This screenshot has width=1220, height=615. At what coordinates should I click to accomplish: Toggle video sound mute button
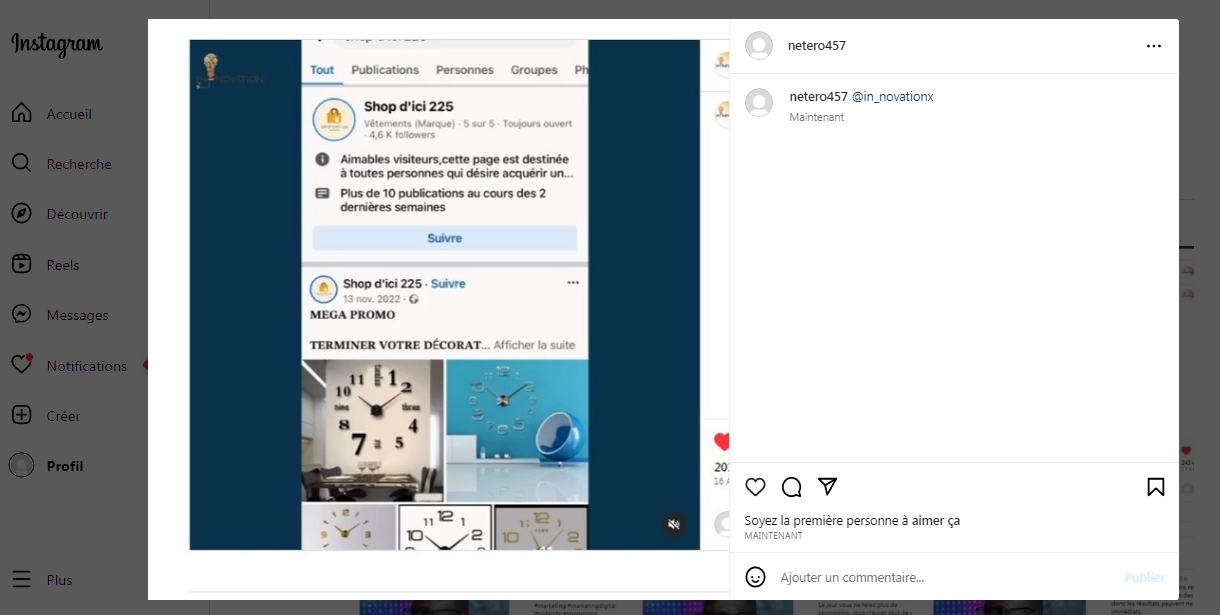(674, 524)
